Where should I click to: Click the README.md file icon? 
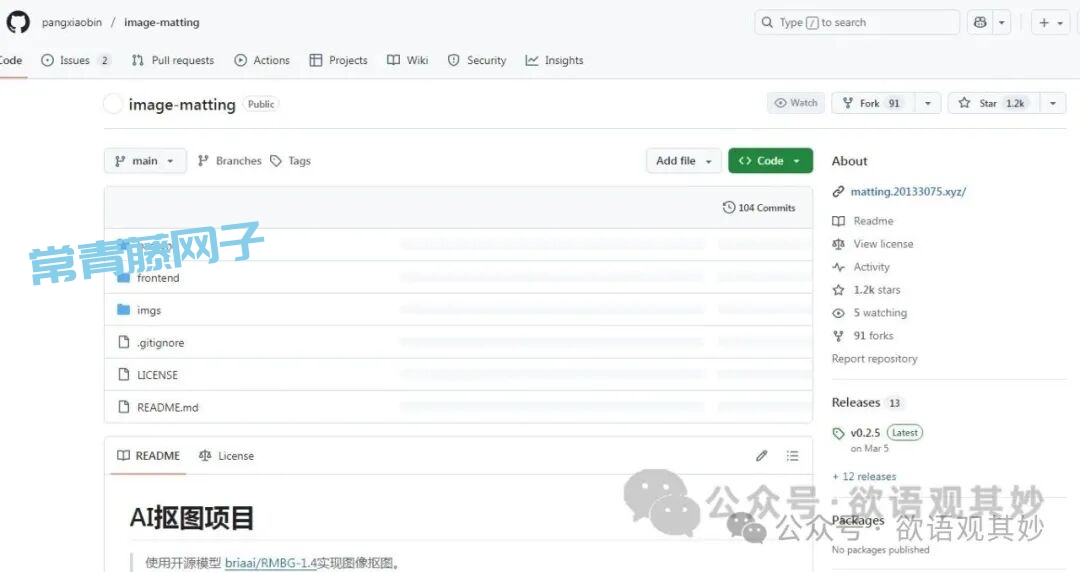click(123, 407)
